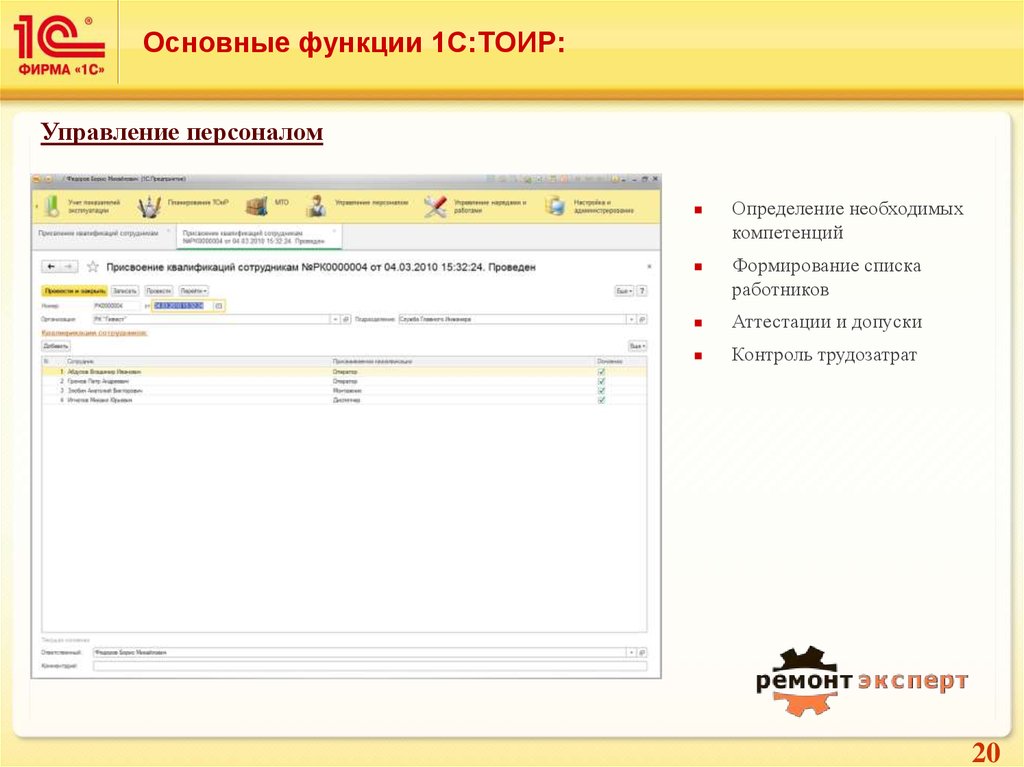
Task: Open the Еще menu above the employee table
Action: tap(637, 346)
